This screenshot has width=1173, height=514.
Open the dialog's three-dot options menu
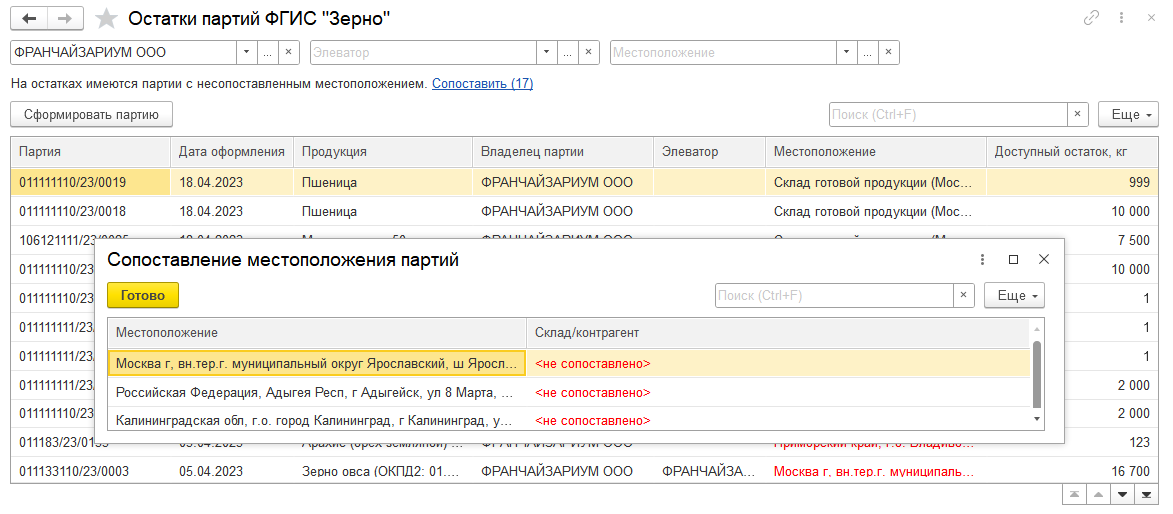(983, 259)
